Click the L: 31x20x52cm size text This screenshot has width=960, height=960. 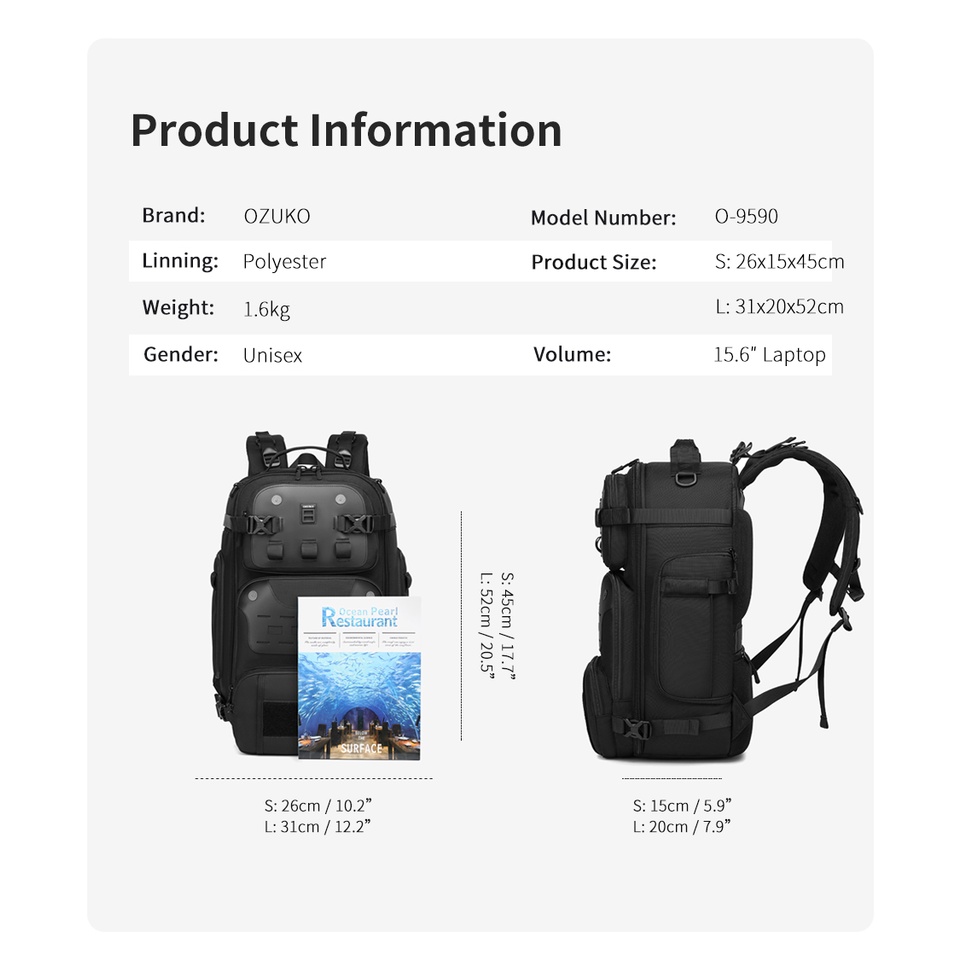(x=779, y=307)
